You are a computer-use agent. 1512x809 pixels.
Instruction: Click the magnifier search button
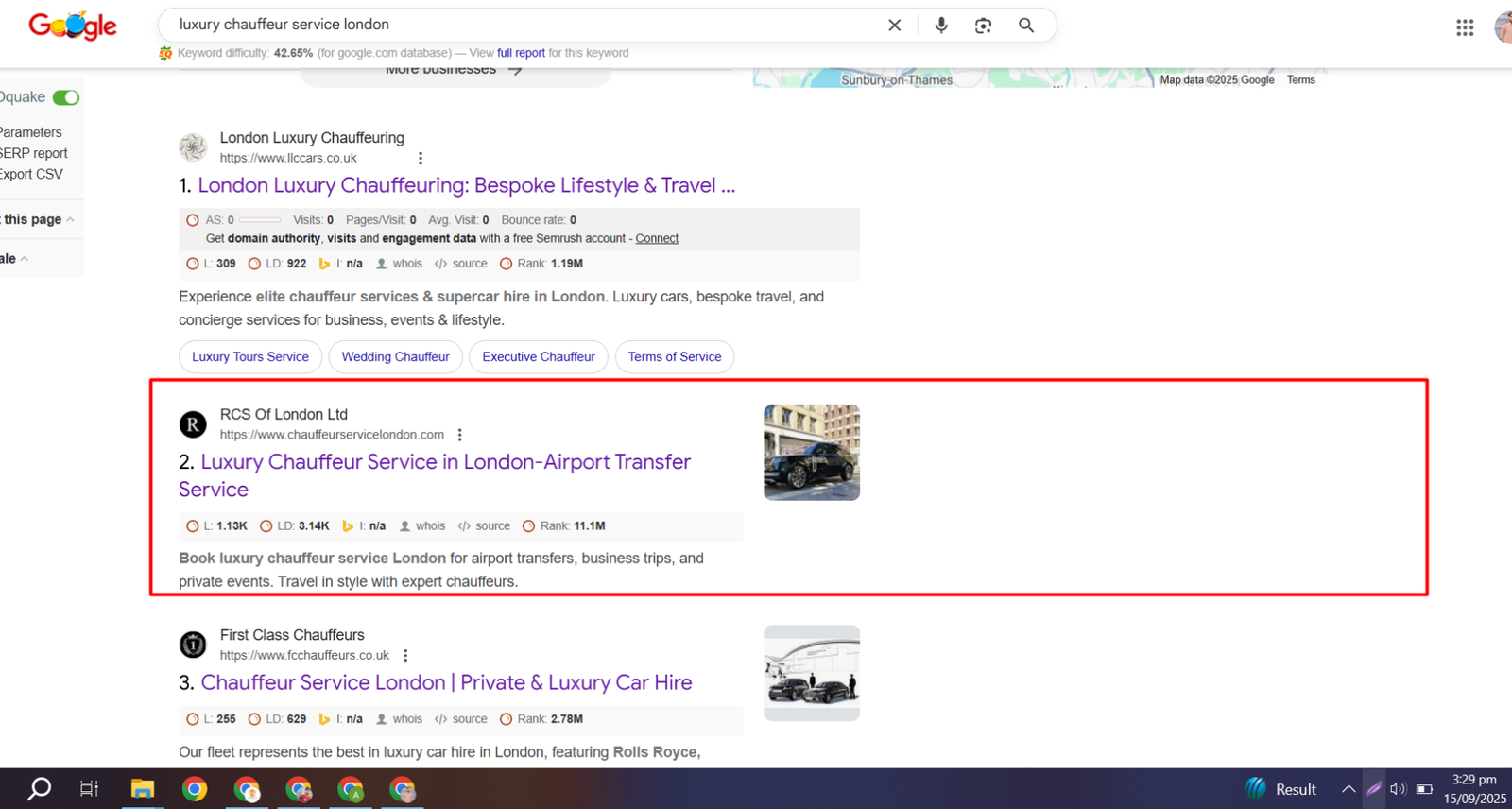point(1025,26)
